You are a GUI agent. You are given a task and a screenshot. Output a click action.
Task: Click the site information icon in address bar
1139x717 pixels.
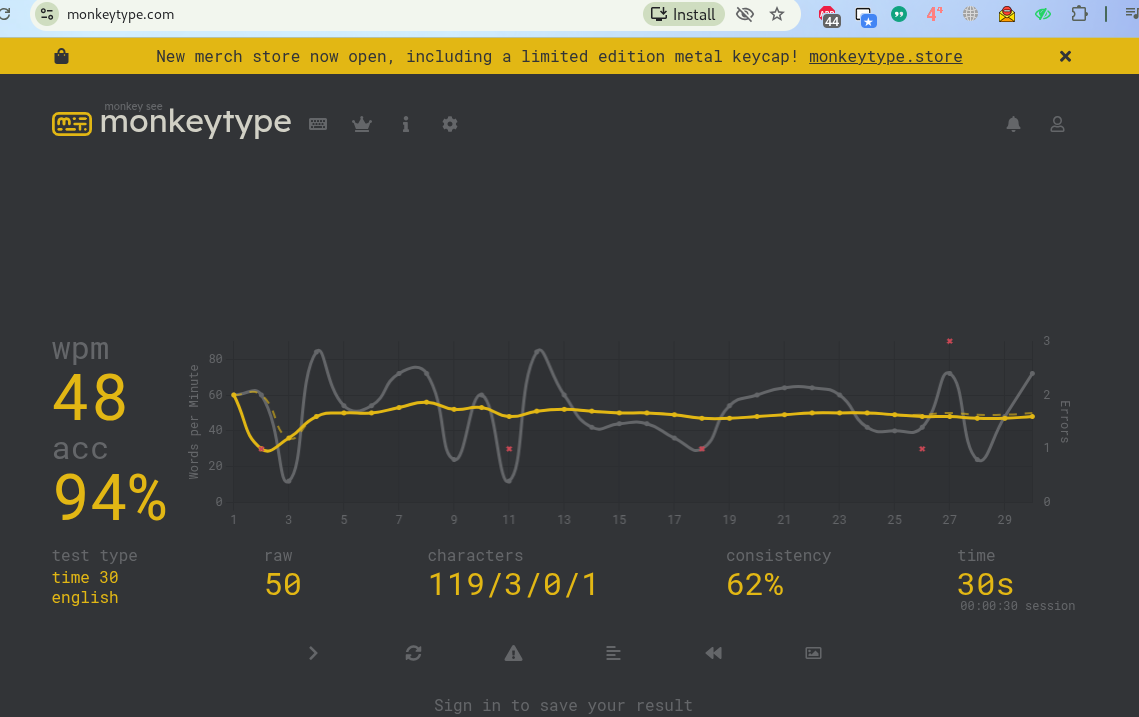[x=47, y=14]
